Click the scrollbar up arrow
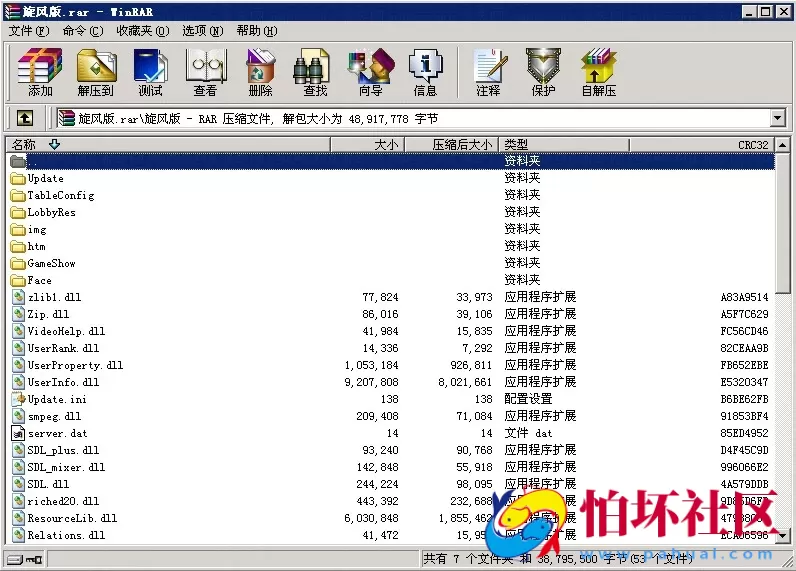 pyautogui.click(x=783, y=145)
